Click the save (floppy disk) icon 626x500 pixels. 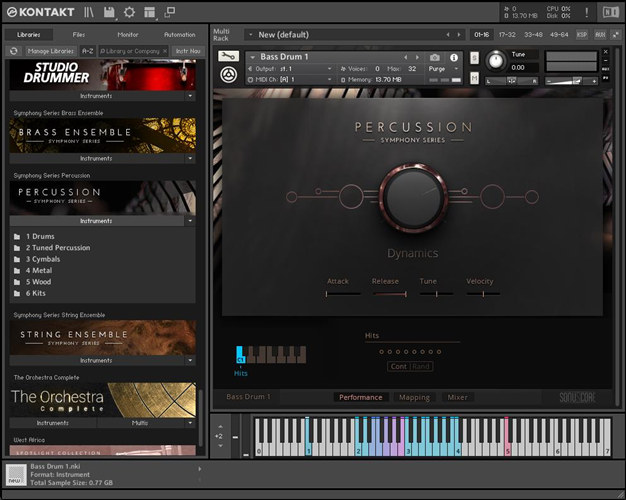(x=108, y=12)
